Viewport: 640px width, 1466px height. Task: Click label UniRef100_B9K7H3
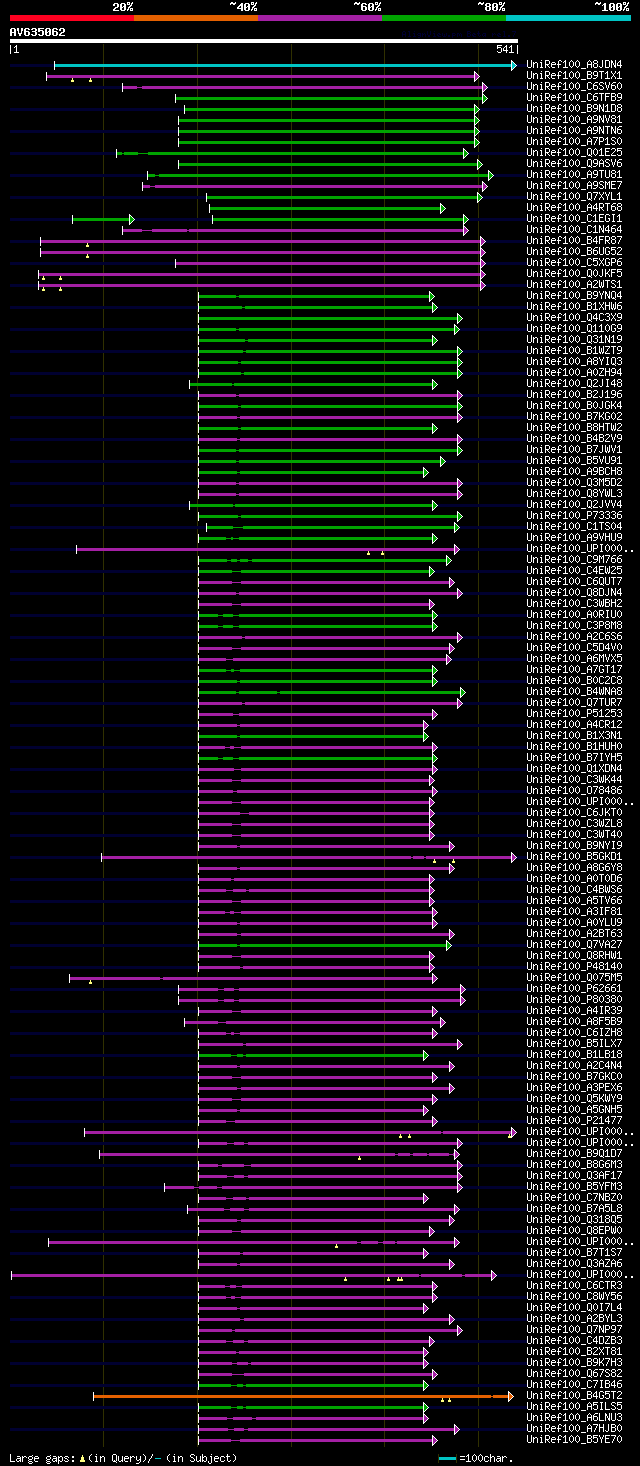(x=574, y=1363)
